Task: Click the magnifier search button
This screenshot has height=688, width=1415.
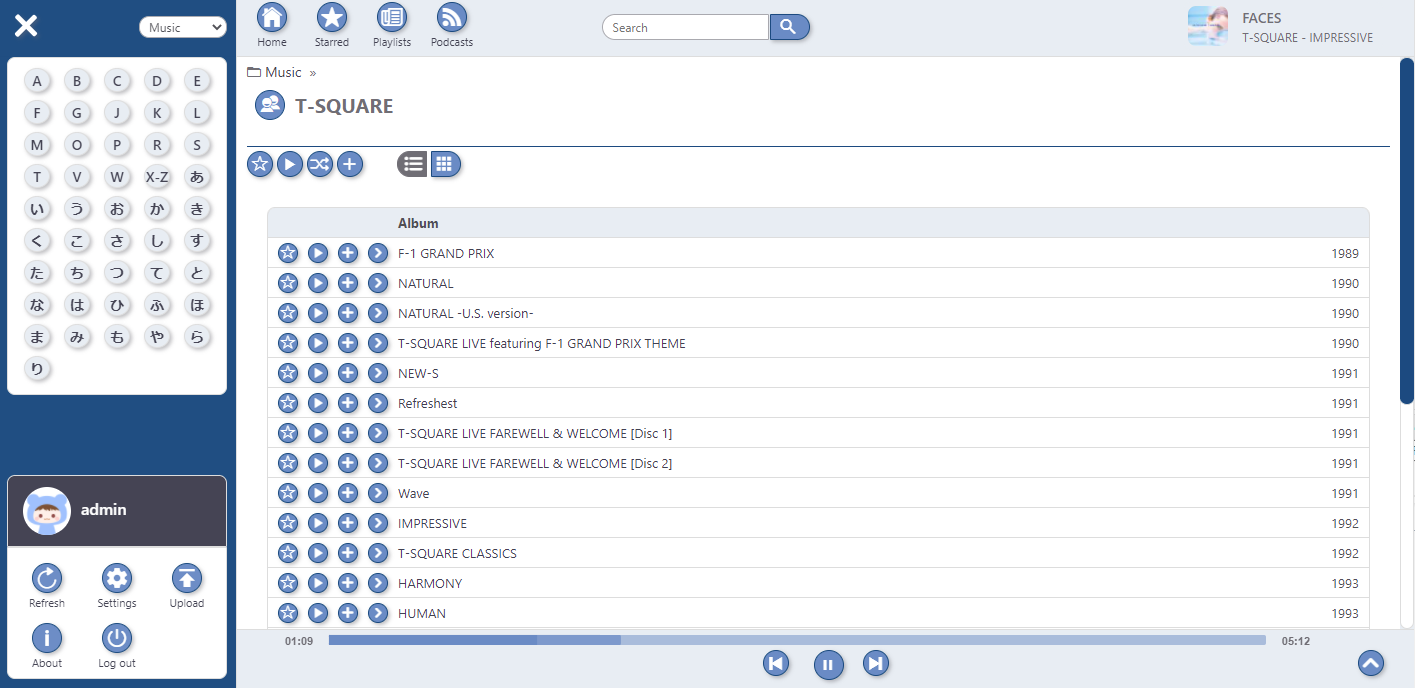Action: (x=789, y=27)
